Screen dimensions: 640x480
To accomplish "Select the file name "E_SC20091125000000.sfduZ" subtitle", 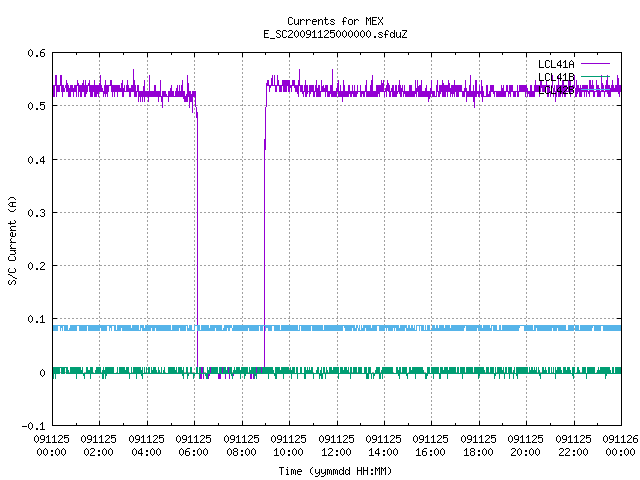I will 335,34.
